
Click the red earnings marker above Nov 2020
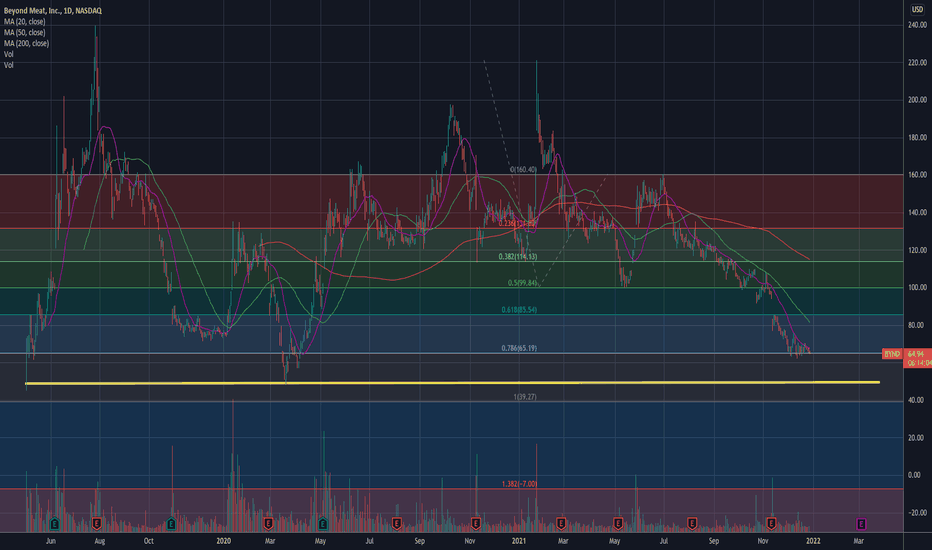[476, 524]
